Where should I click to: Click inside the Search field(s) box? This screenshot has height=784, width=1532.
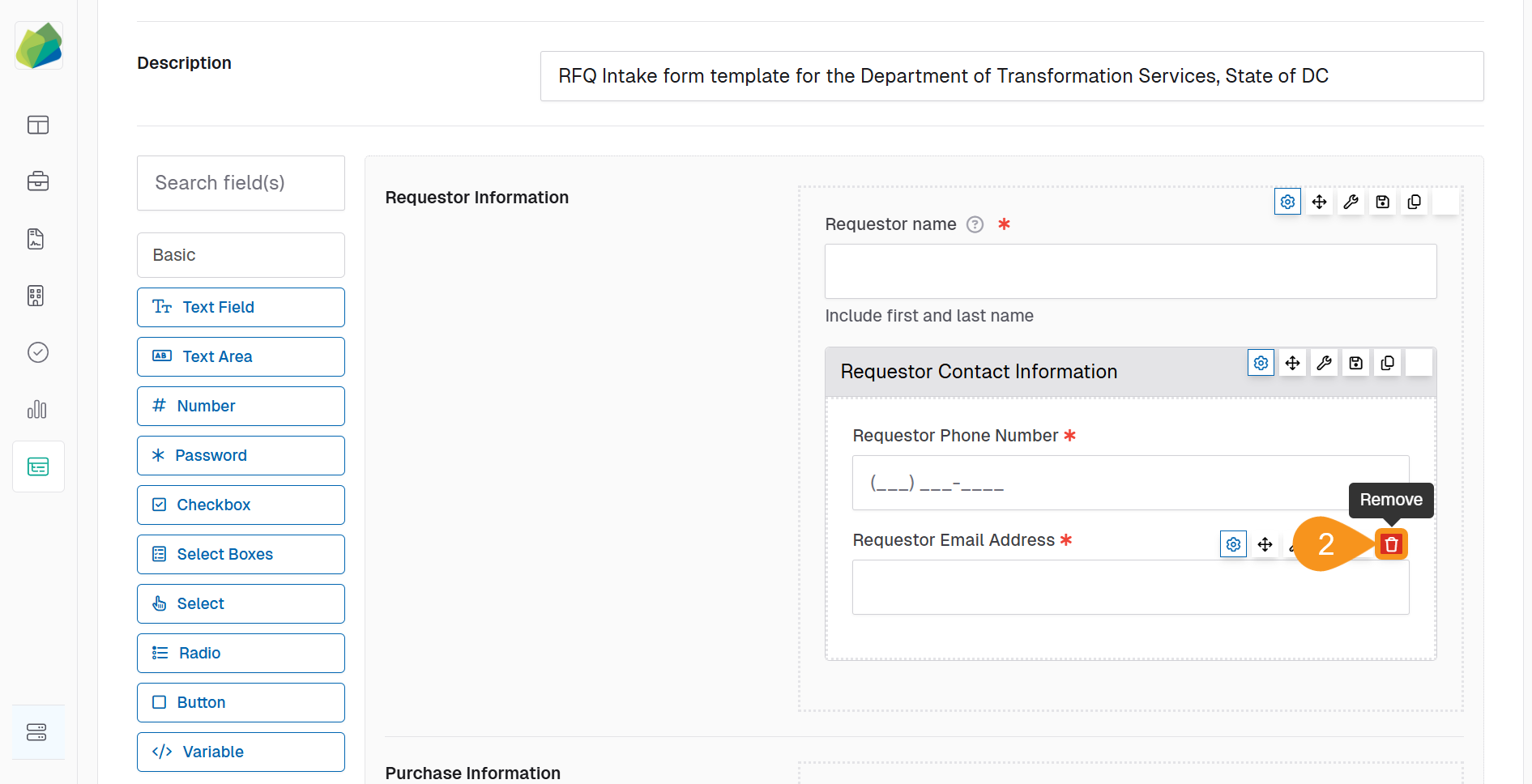coord(241,182)
